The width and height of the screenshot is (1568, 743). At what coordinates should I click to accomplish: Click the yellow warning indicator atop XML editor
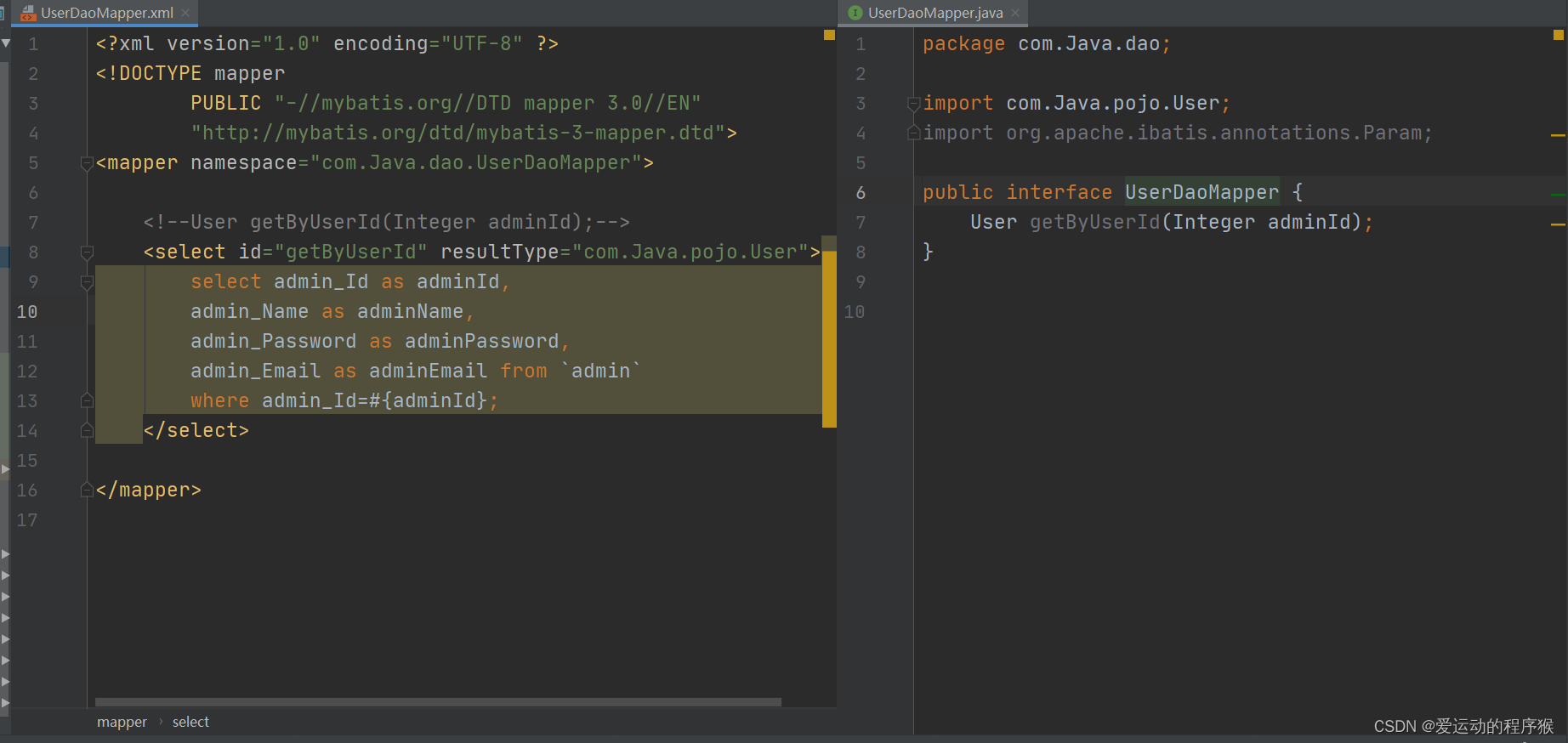tap(829, 35)
